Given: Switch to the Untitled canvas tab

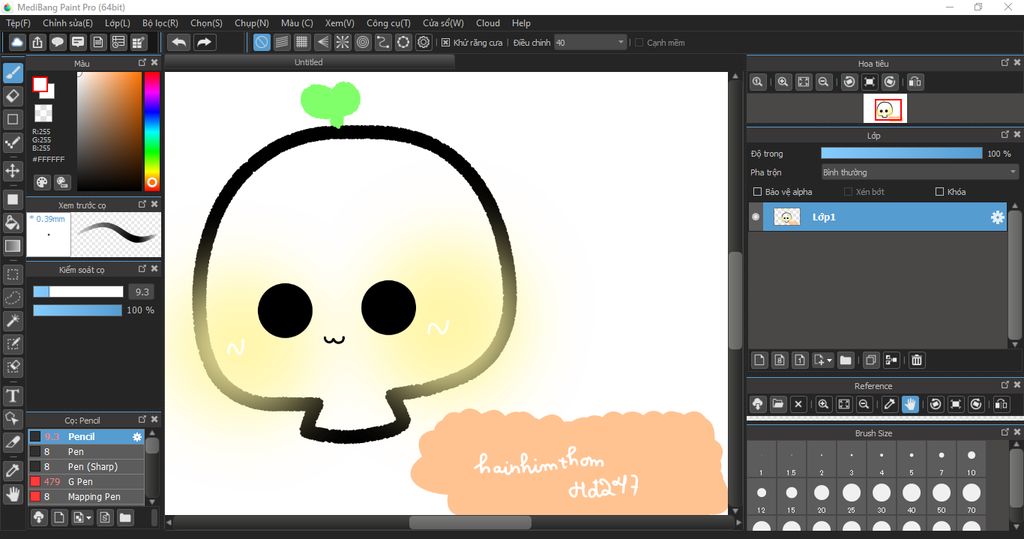Looking at the screenshot, I should [x=309, y=62].
